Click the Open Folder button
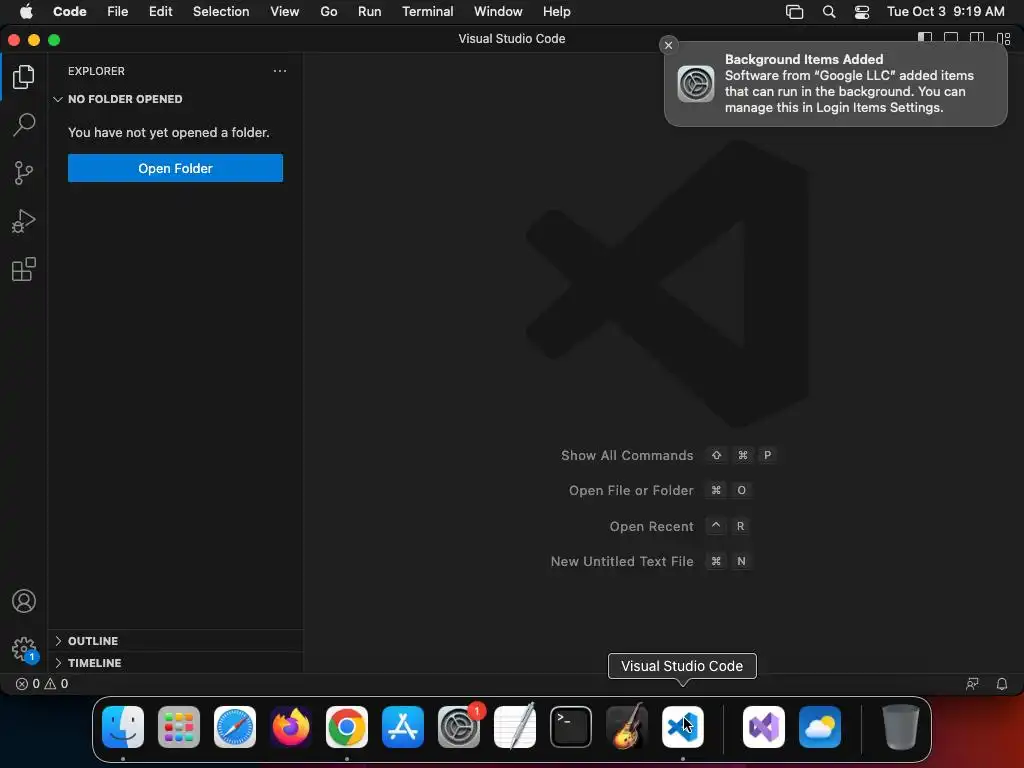Screen dimensions: 1024x768 pyautogui.click(x=175, y=168)
